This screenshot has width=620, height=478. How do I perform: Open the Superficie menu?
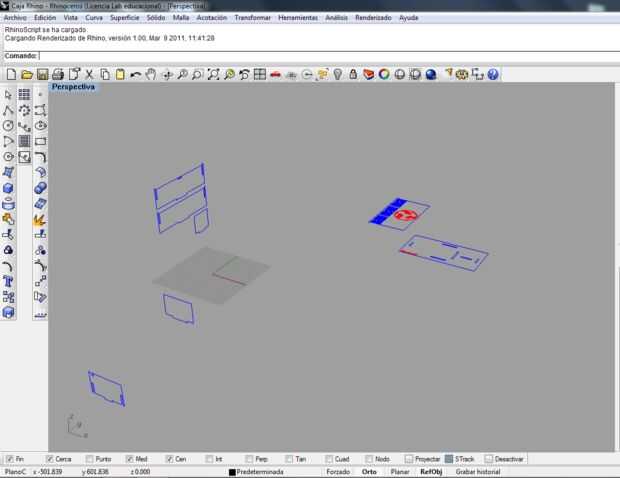click(x=125, y=18)
